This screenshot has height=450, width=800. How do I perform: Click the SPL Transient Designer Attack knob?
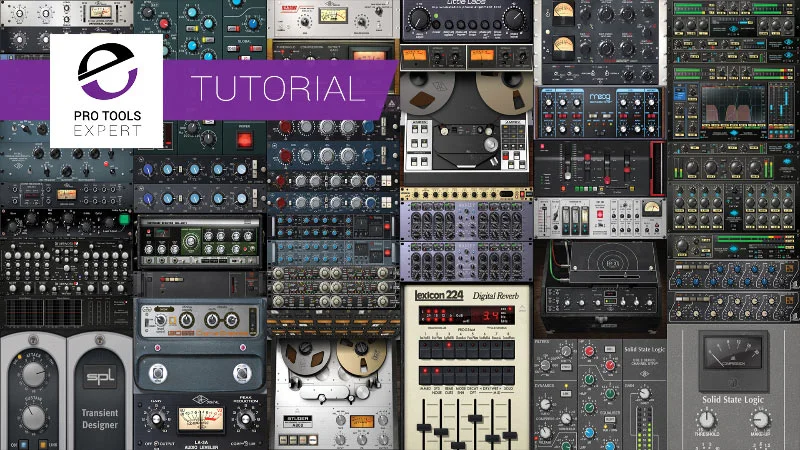[33, 373]
